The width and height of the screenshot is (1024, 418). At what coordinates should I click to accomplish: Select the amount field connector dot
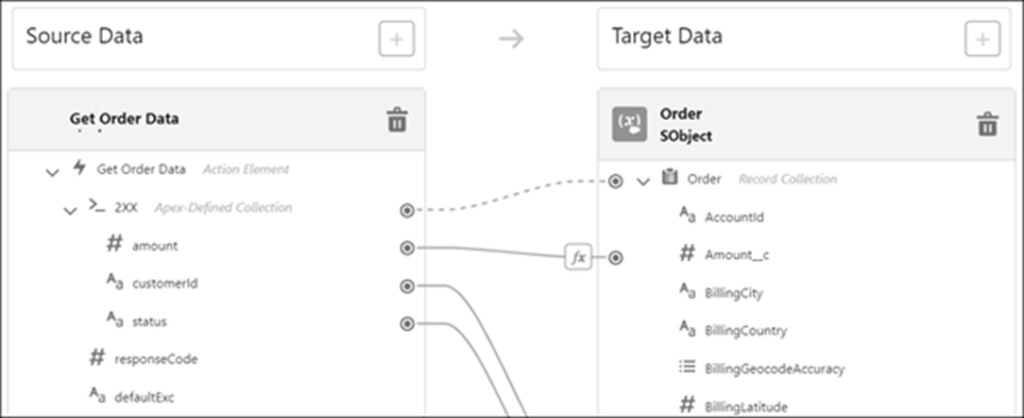click(x=406, y=247)
